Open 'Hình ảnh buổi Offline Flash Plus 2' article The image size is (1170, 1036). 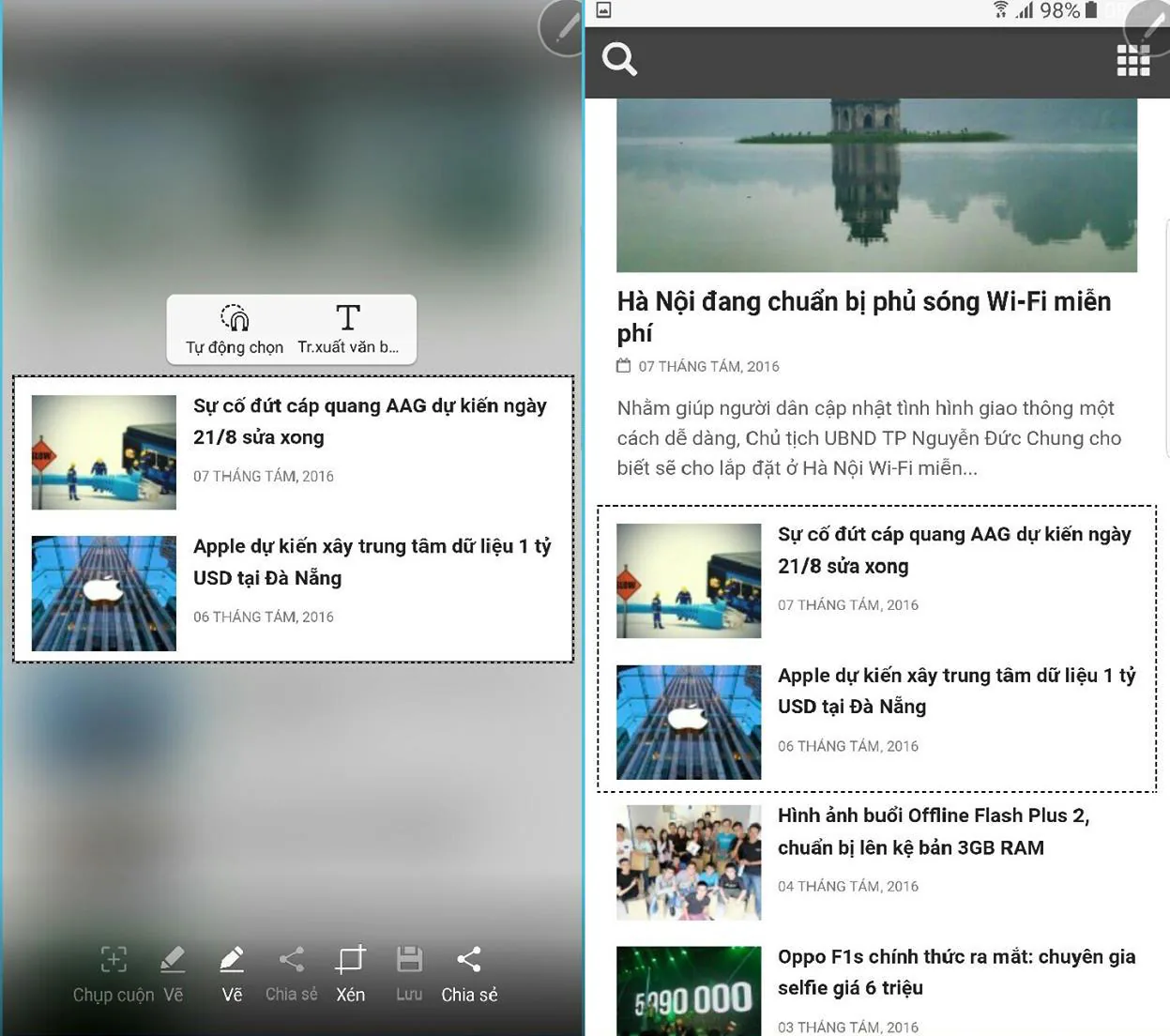934,831
